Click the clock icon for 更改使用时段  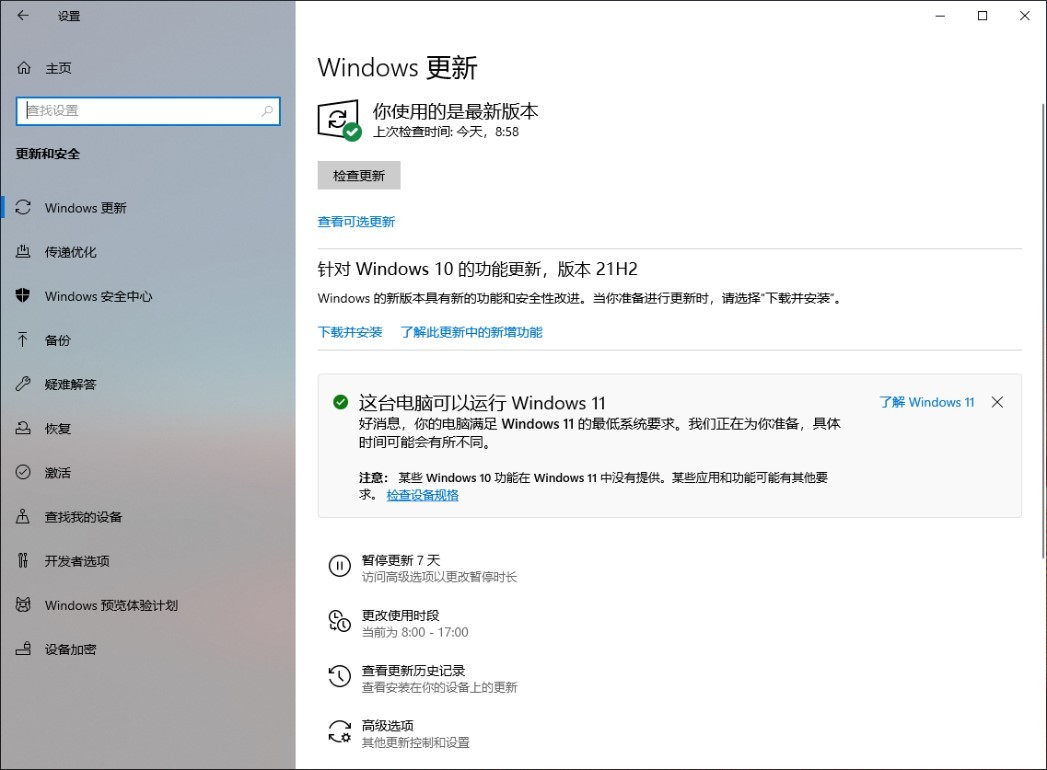339,621
